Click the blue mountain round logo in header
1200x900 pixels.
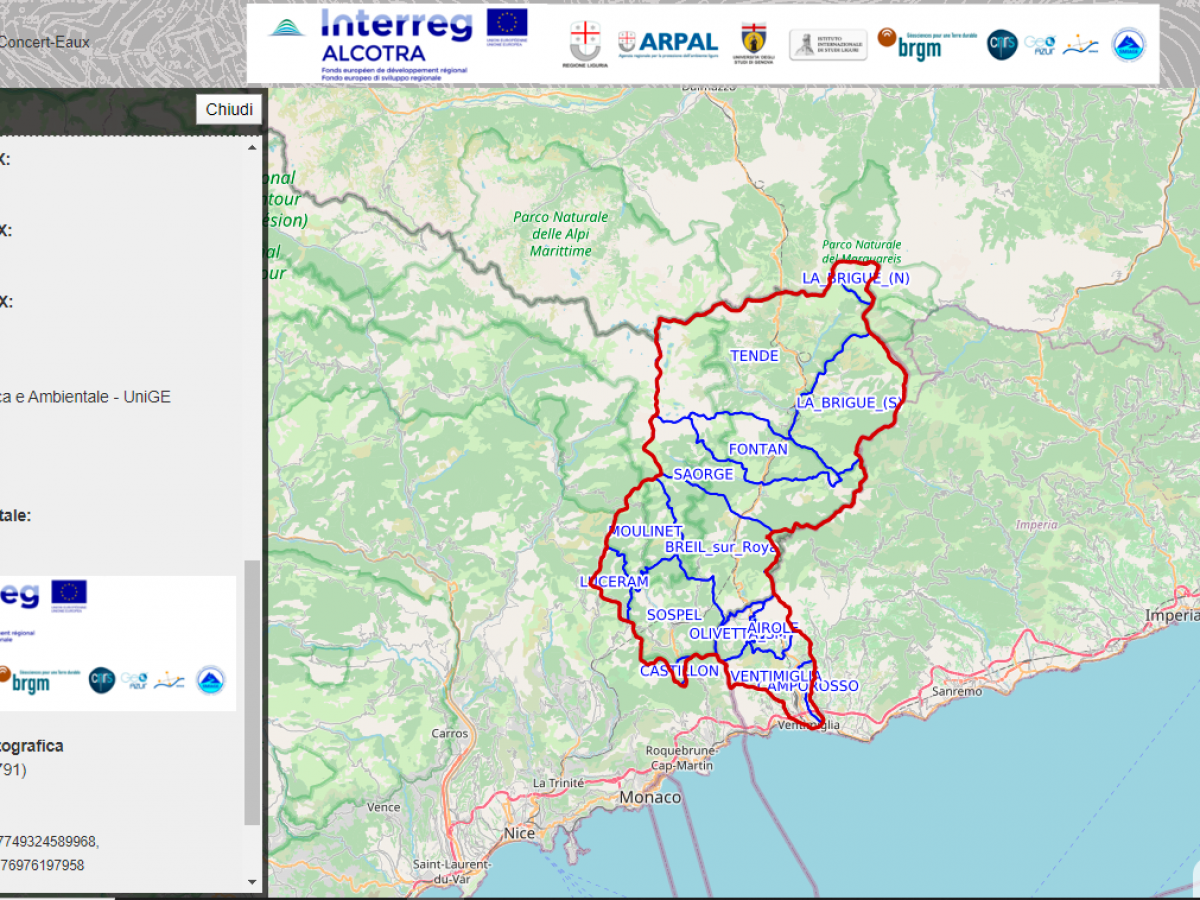(1129, 44)
